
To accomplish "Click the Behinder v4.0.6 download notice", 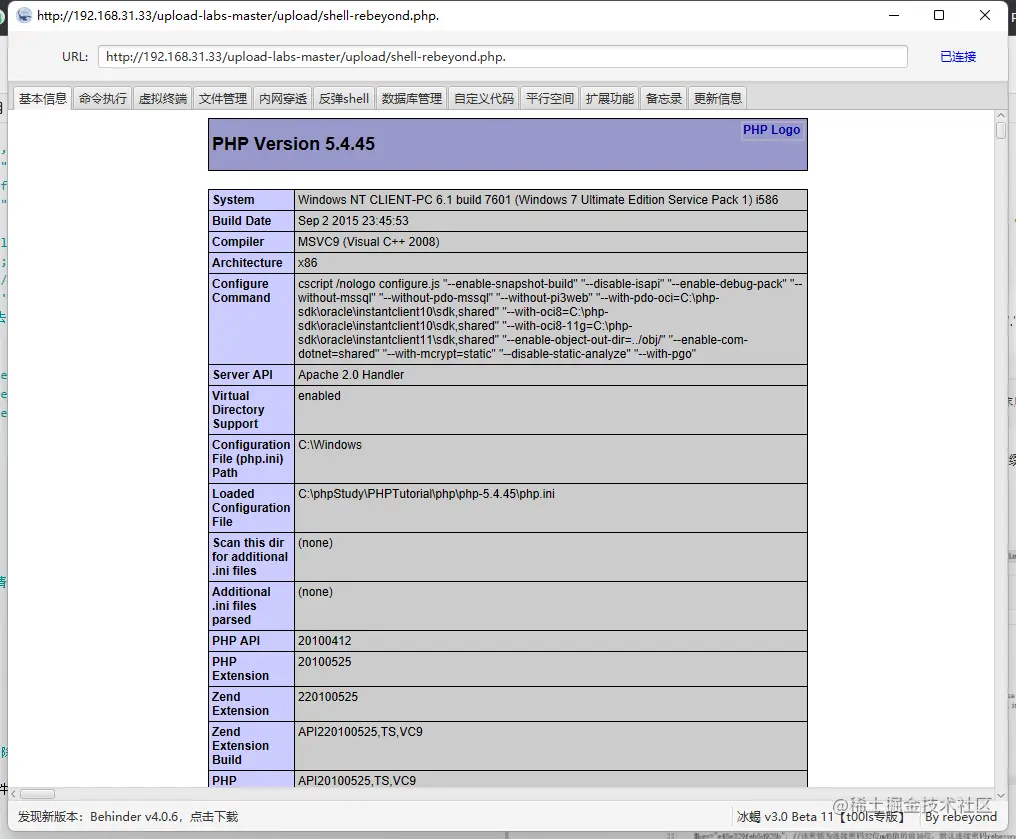I will click(x=128, y=816).
